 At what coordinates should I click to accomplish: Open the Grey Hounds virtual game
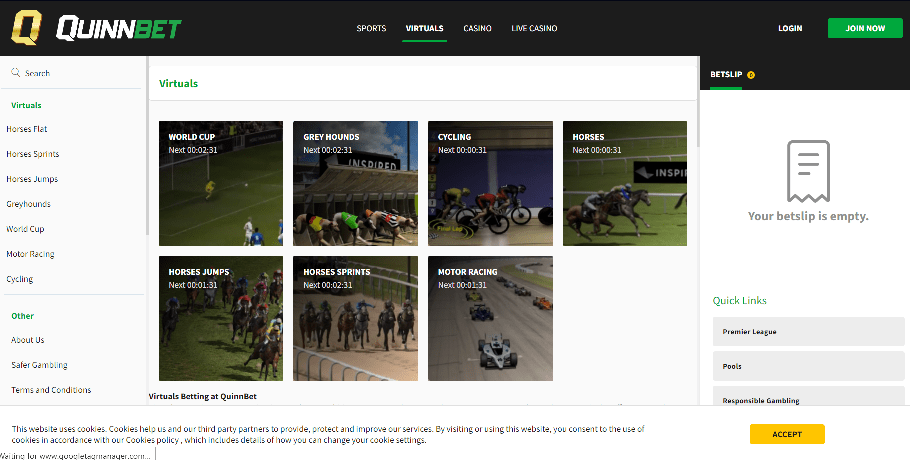(355, 183)
